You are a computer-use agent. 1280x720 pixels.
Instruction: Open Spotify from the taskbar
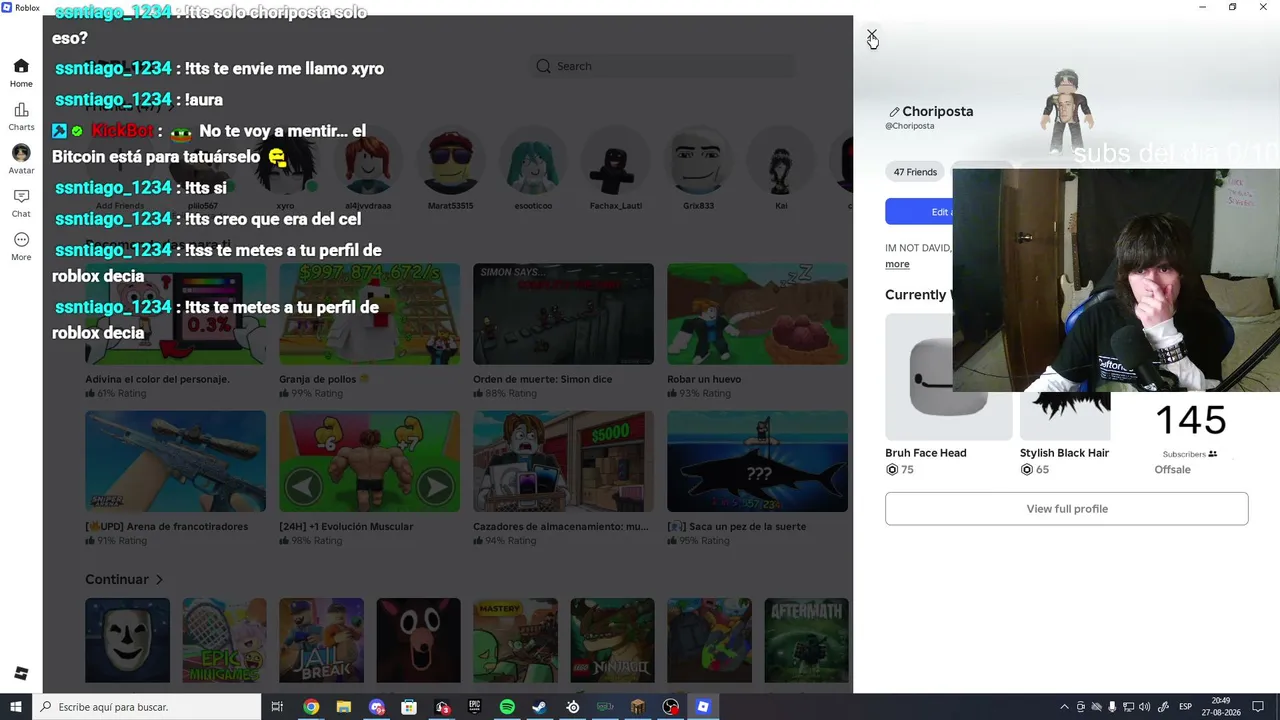coord(507,707)
